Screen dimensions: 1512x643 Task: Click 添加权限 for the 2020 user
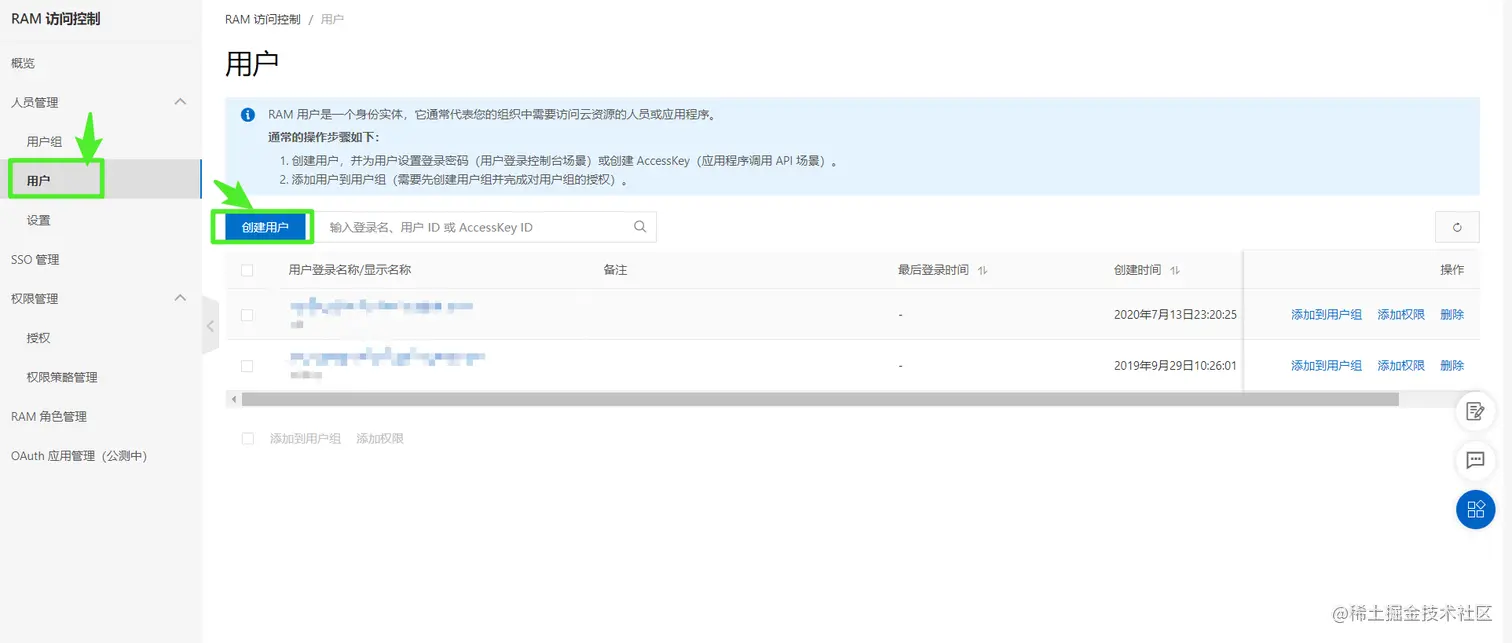pos(1401,314)
